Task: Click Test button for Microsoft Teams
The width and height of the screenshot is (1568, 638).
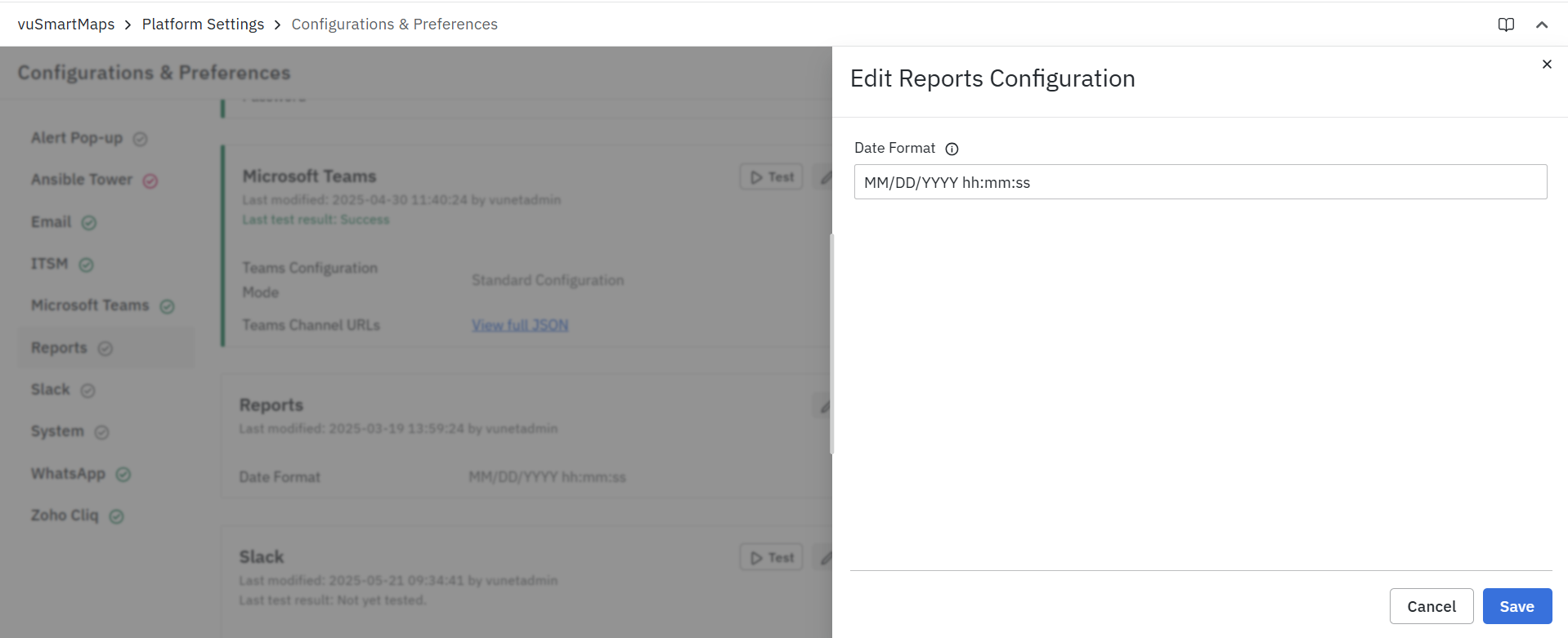Action: 772,177
